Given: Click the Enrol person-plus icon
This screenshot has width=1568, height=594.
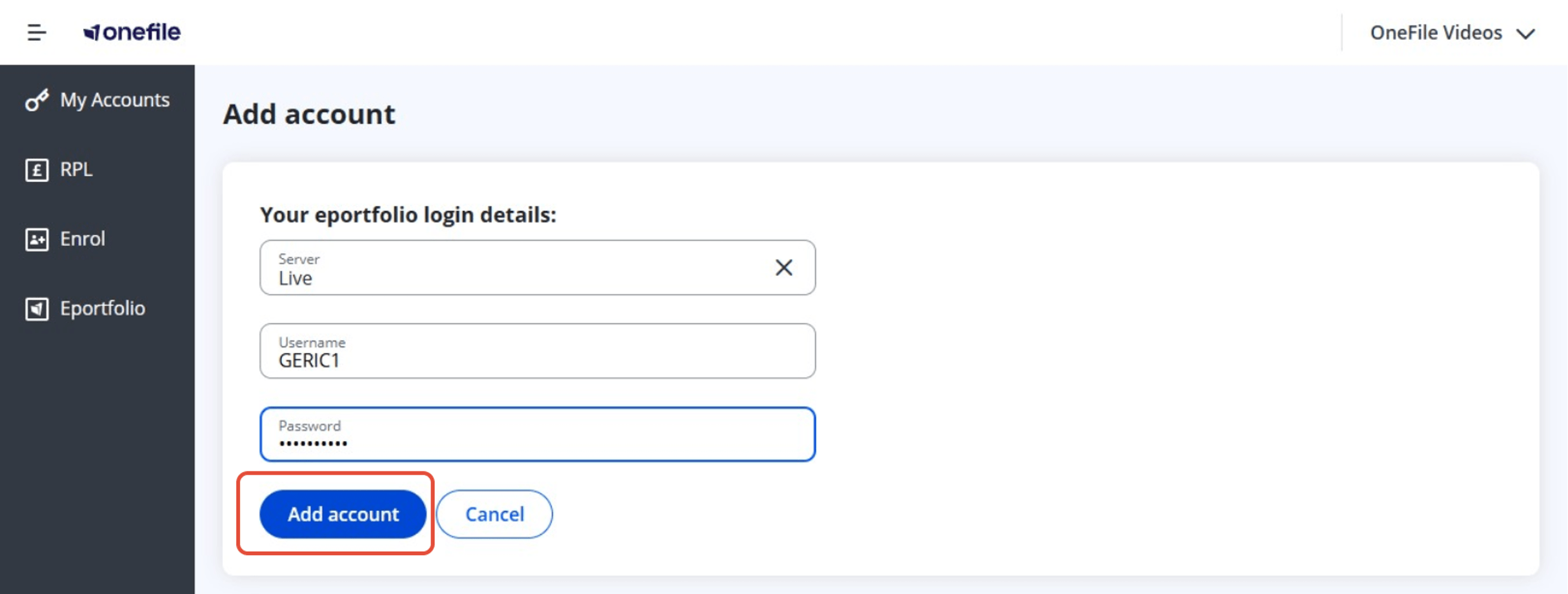Looking at the screenshot, I should 37,239.
